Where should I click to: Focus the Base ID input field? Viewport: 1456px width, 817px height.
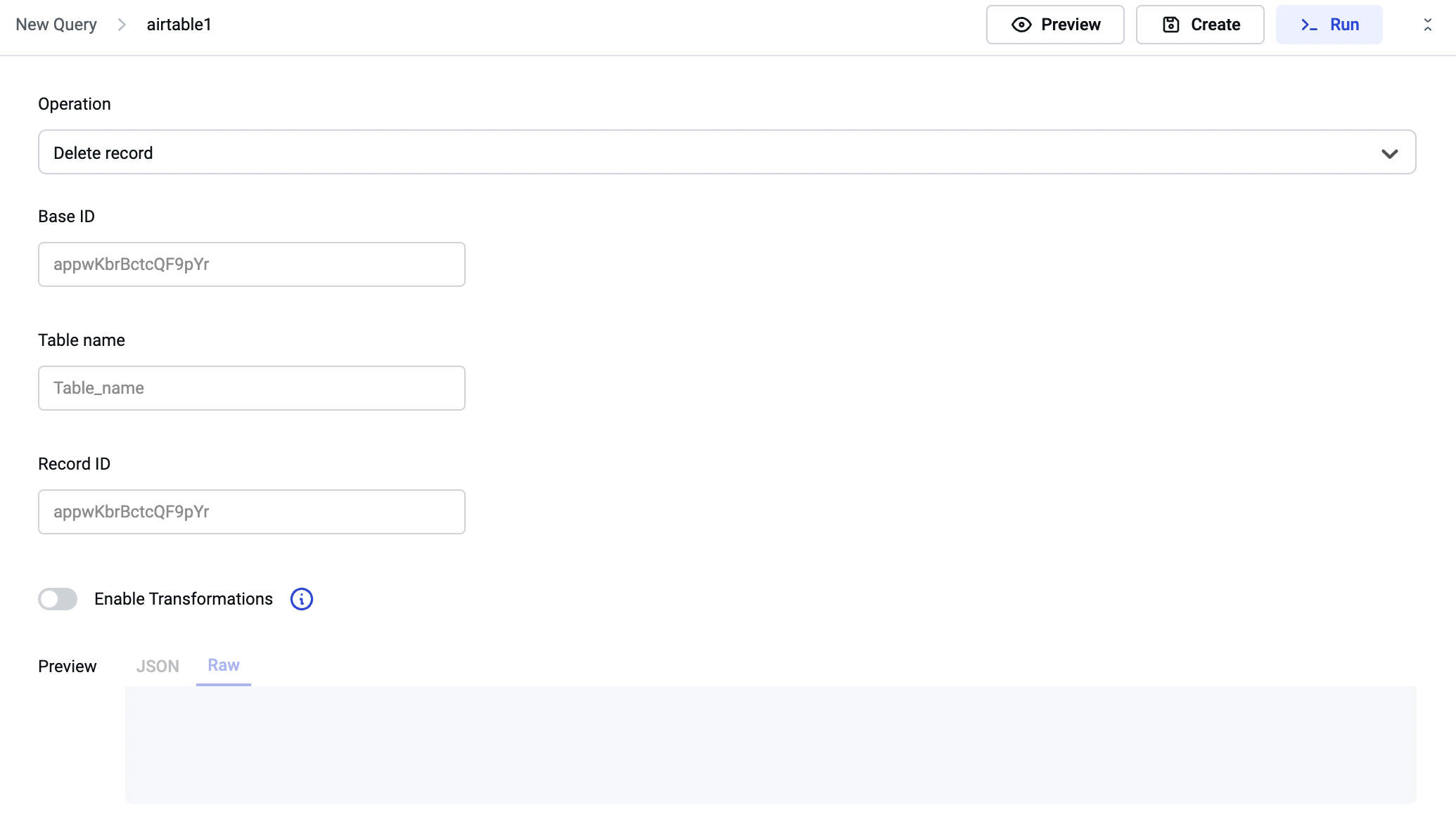tap(251, 264)
